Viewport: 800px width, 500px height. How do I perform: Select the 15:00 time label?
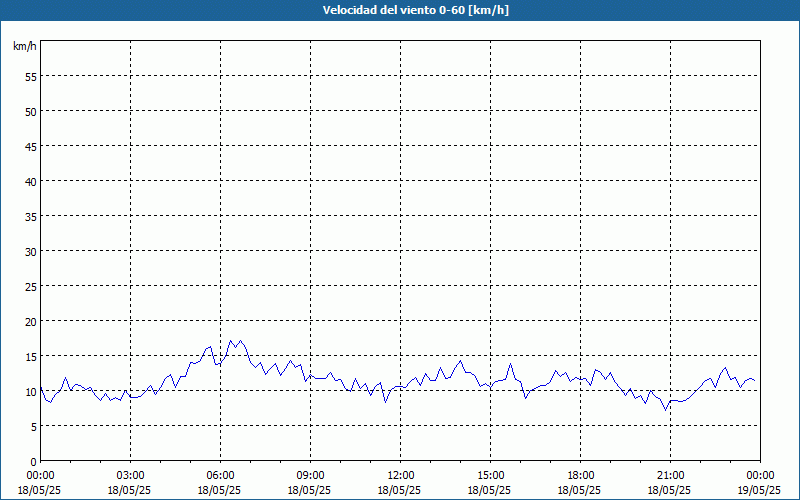pos(490,475)
